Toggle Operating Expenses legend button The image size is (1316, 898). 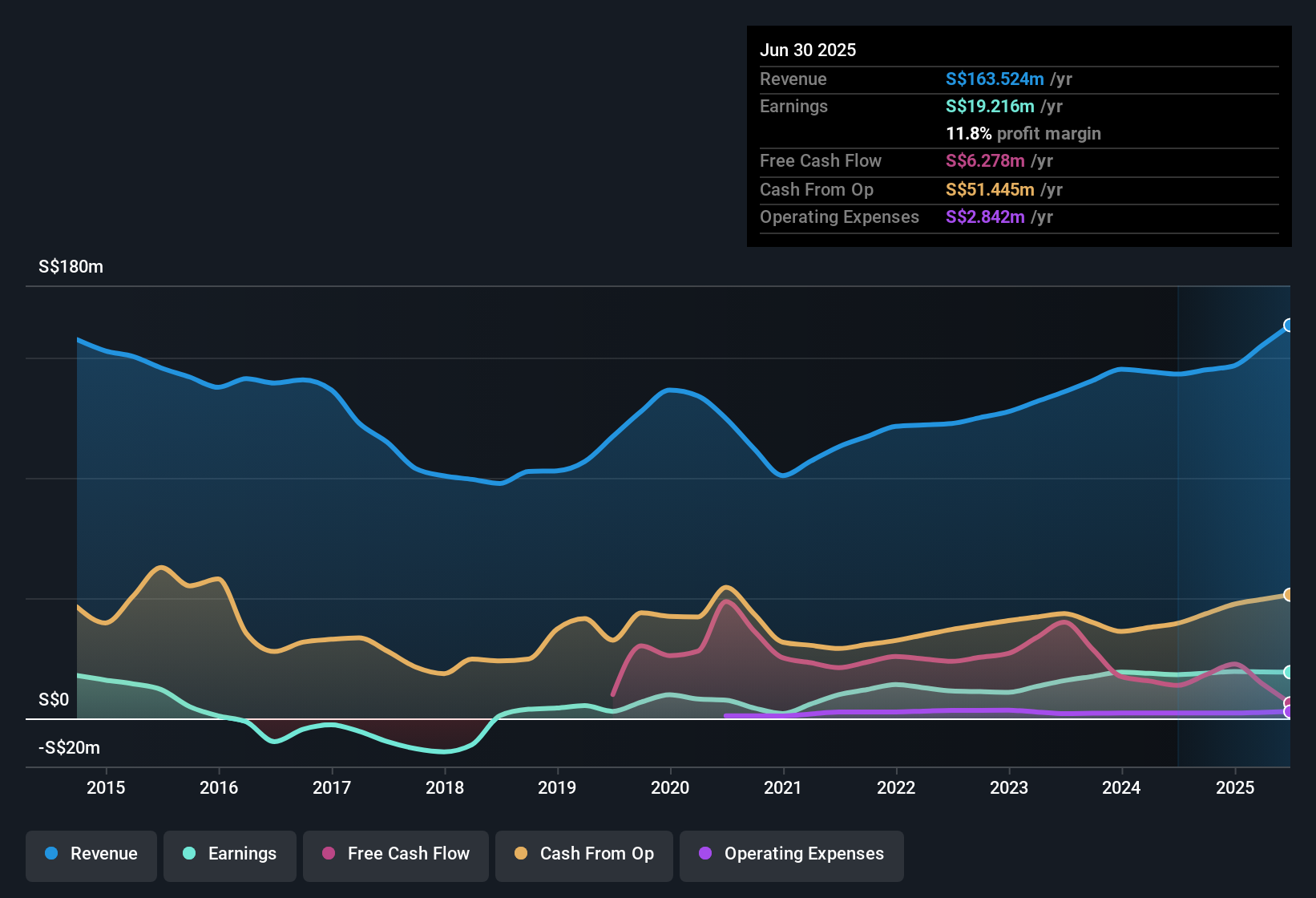(792, 854)
